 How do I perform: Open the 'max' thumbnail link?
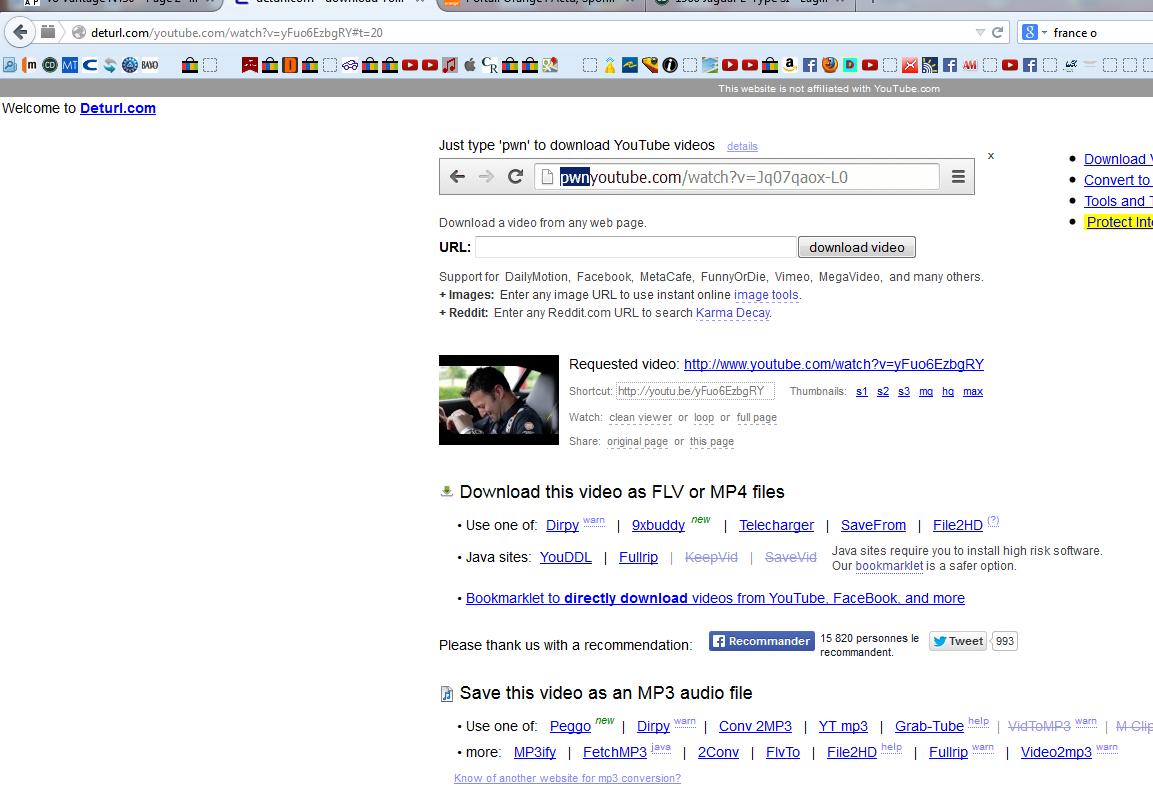tap(973, 392)
